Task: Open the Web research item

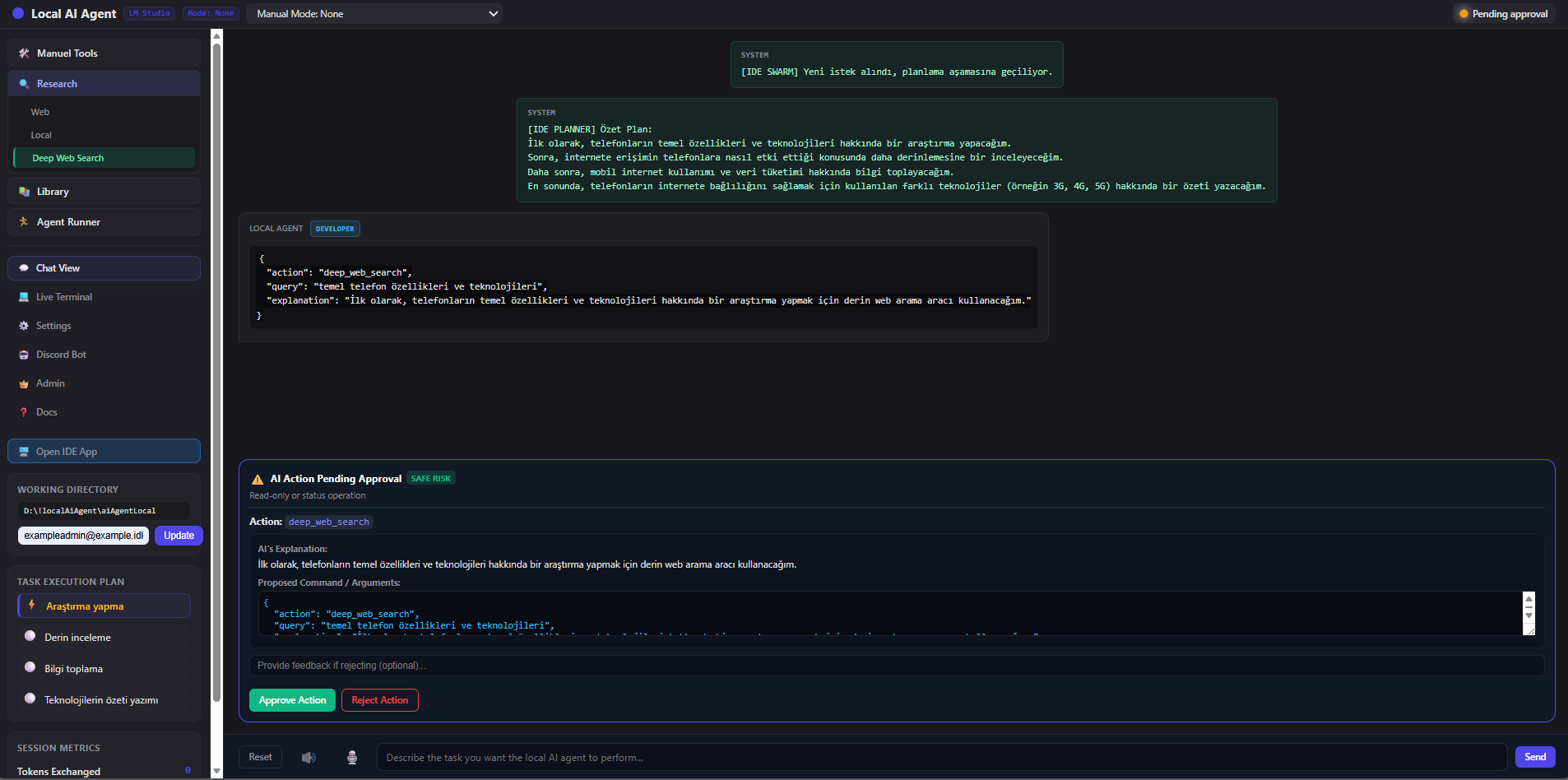Action: pyautogui.click(x=104, y=112)
